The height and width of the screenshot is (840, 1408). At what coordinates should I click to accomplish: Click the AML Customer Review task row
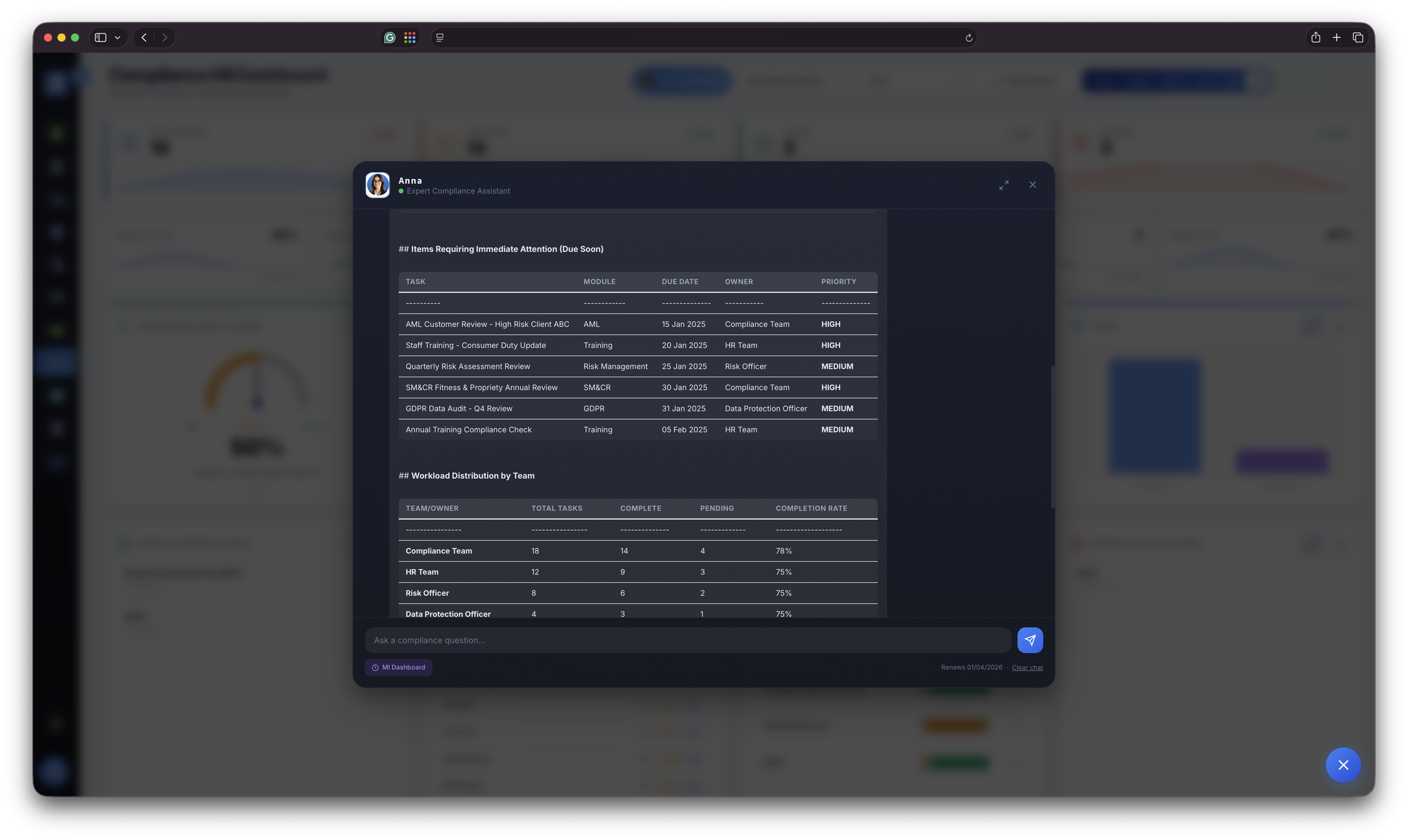click(487, 324)
